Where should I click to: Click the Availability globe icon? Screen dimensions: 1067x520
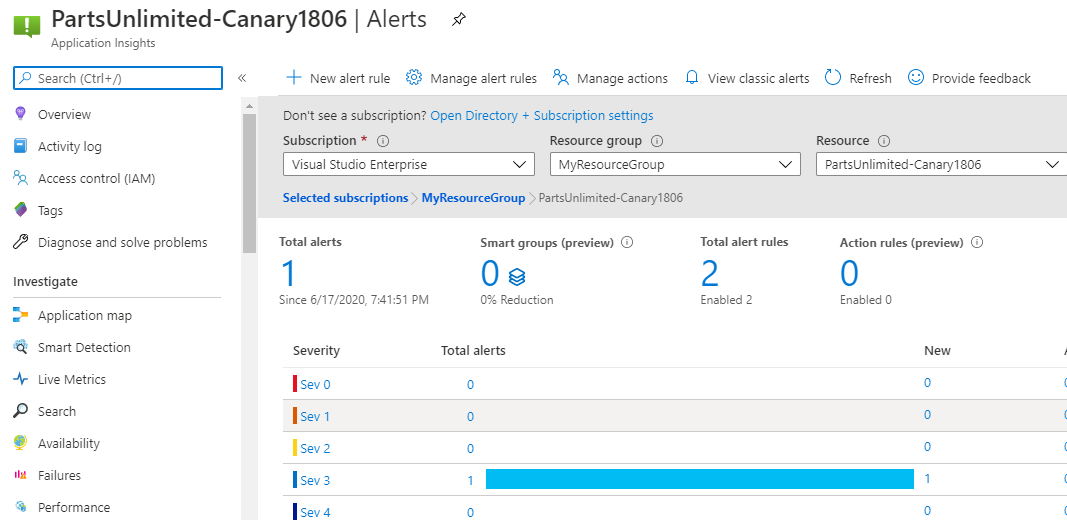20,442
